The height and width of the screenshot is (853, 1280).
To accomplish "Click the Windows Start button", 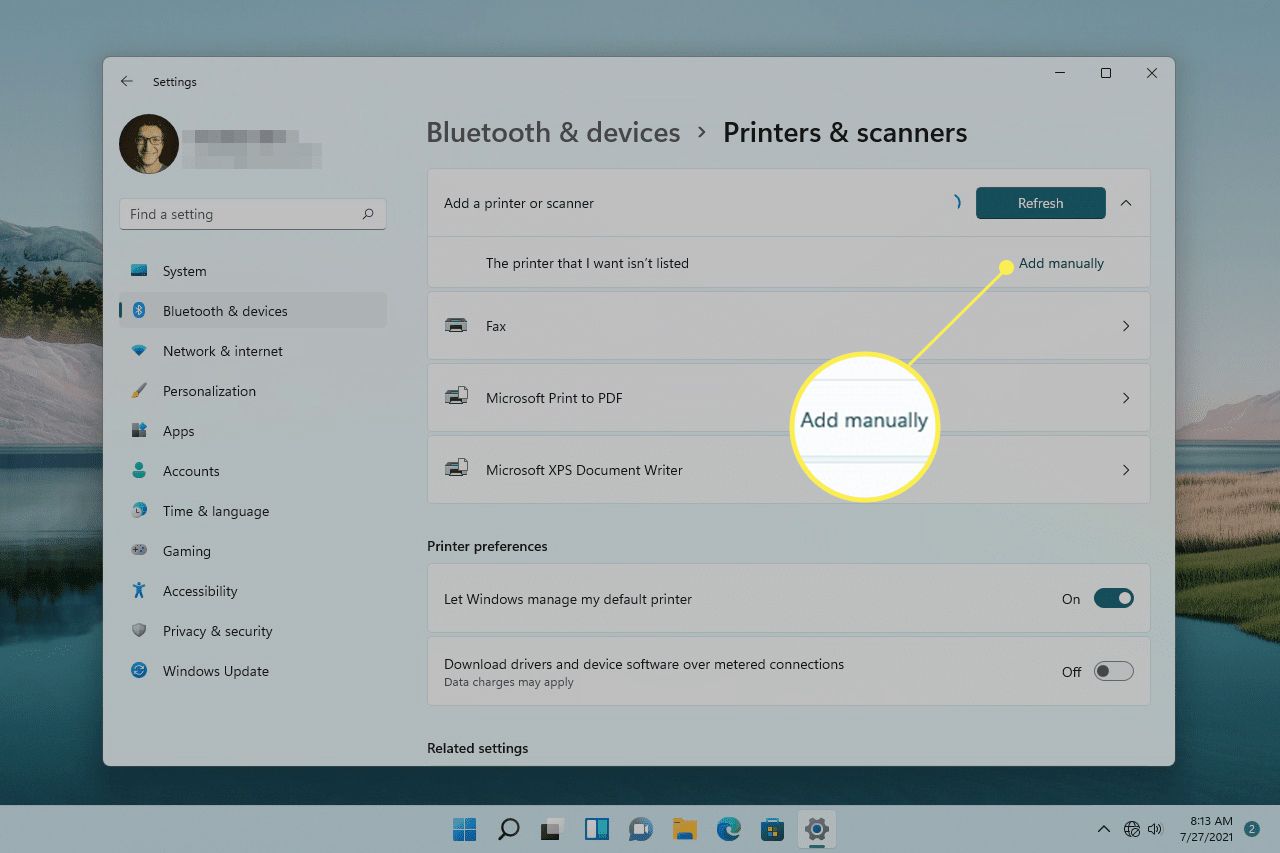I will tap(464, 829).
